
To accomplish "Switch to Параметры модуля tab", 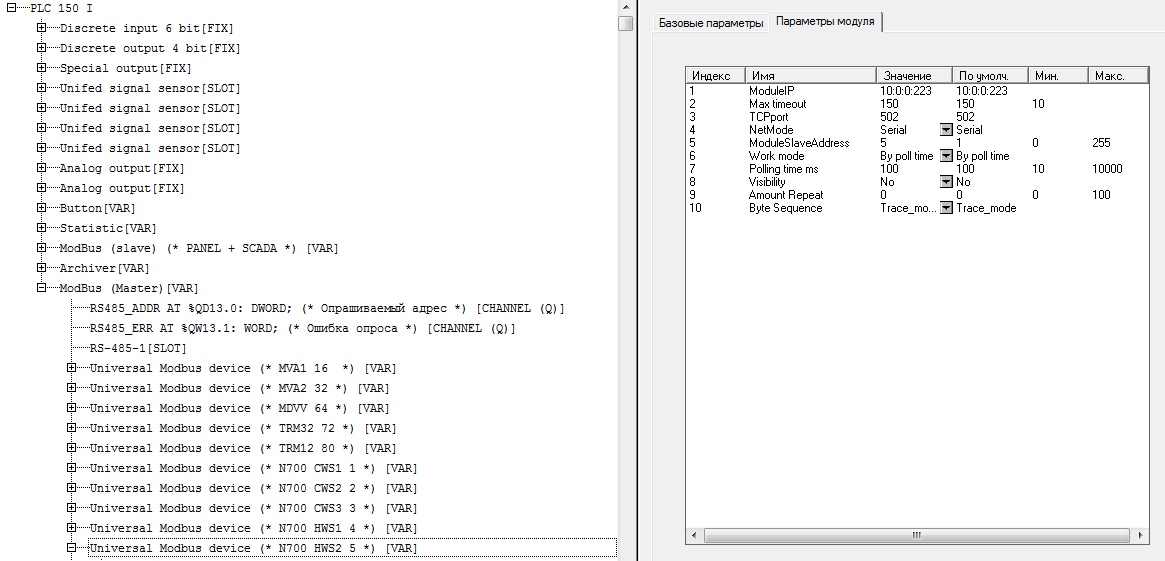I will click(x=825, y=22).
